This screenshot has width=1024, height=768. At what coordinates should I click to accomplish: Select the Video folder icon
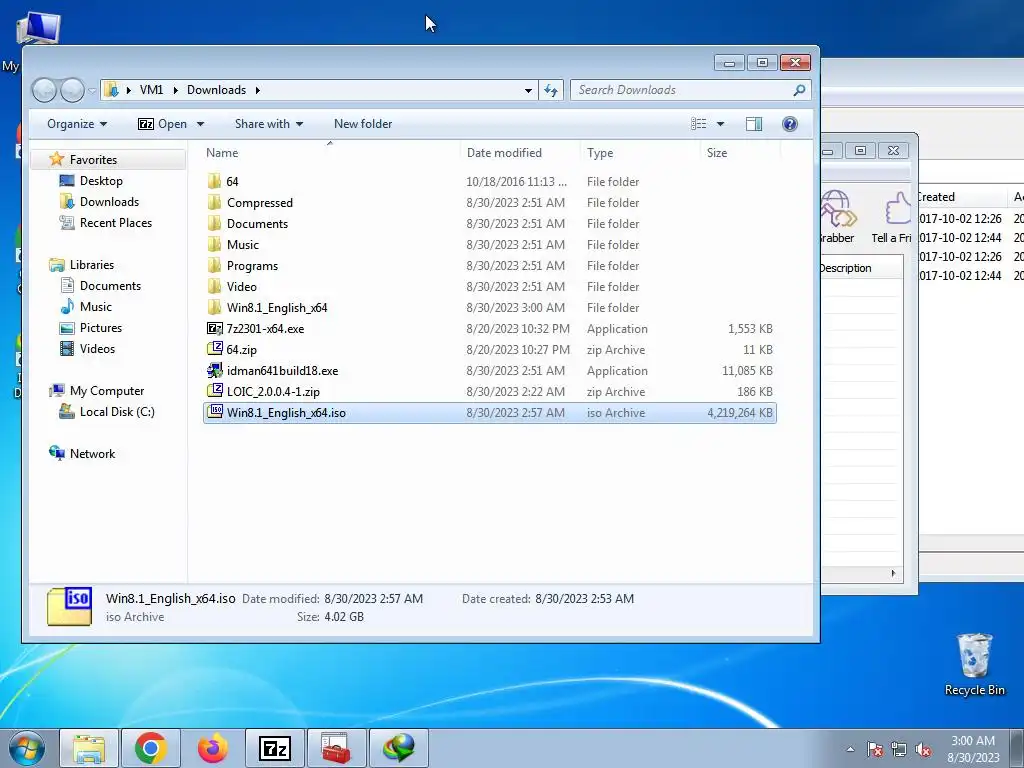[x=214, y=287]
